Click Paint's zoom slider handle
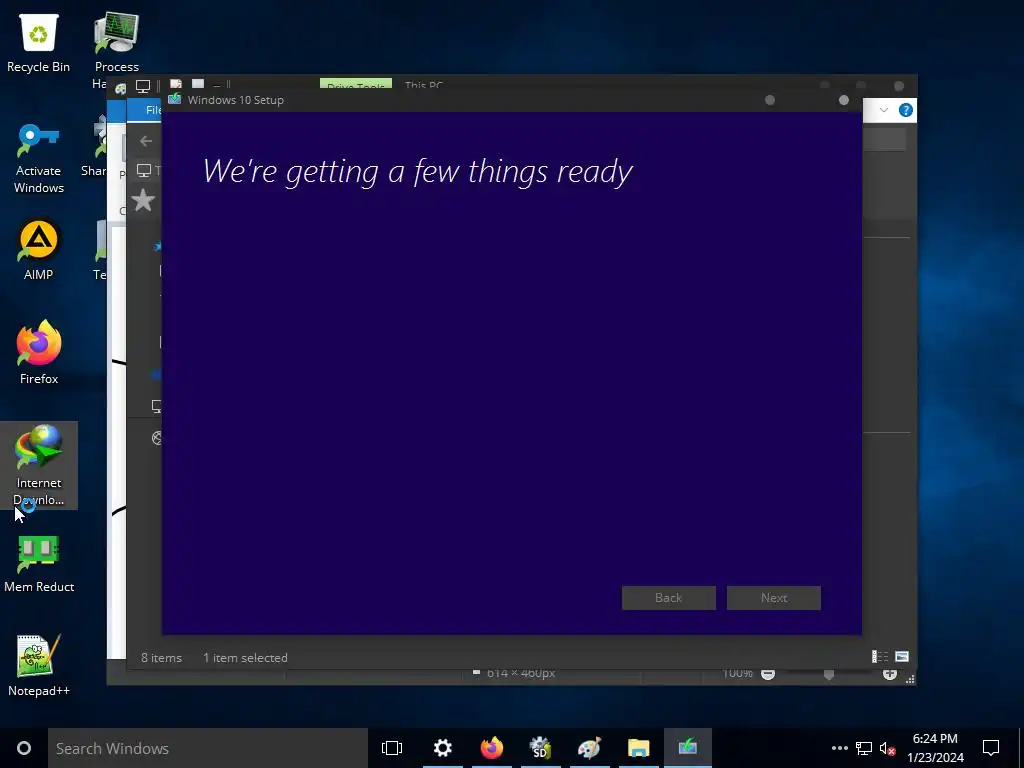Viewport: 1024px width, 768px height. click(829, 675)
